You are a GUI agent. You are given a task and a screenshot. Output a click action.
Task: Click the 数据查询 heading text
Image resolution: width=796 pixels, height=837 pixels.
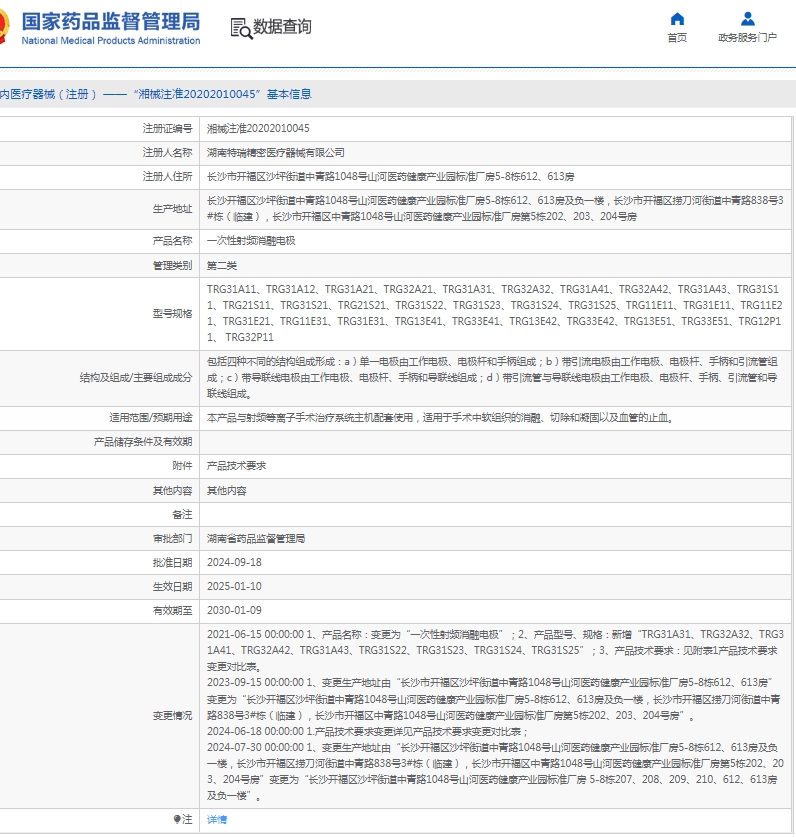click(282, 27)
